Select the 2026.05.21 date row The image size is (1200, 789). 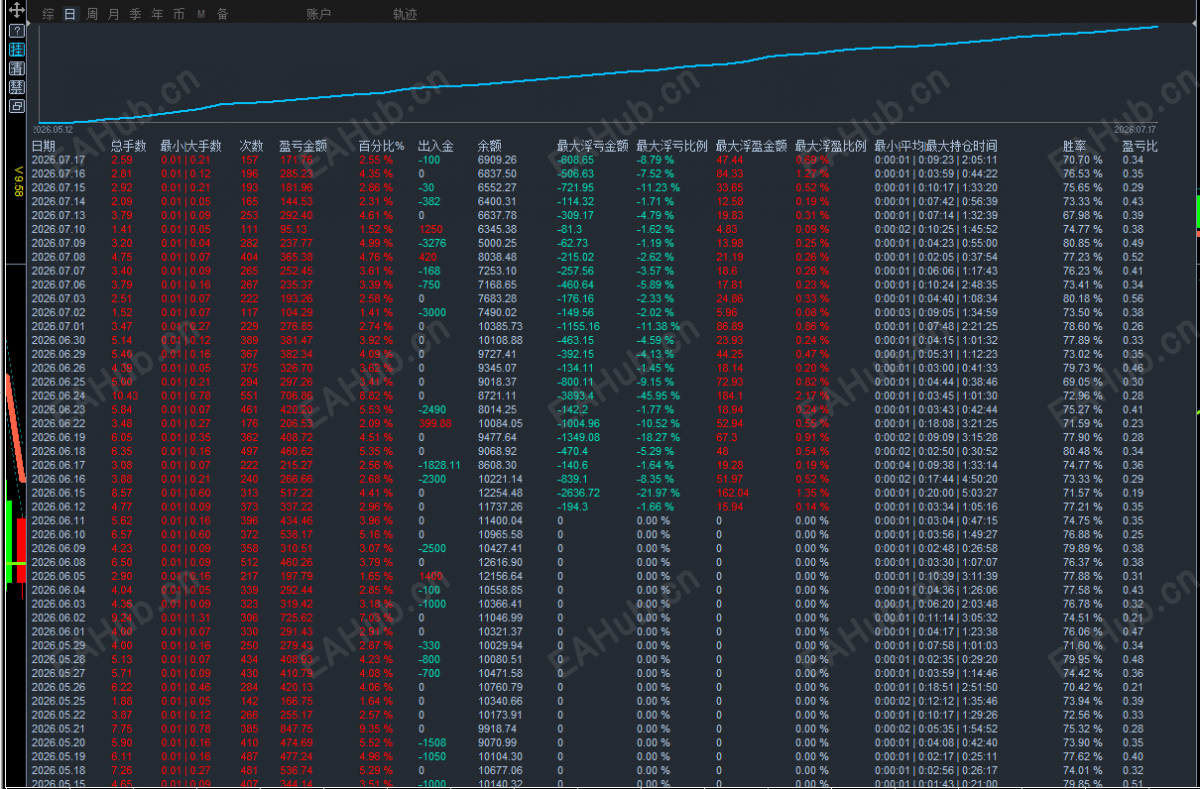click(59, 729)
